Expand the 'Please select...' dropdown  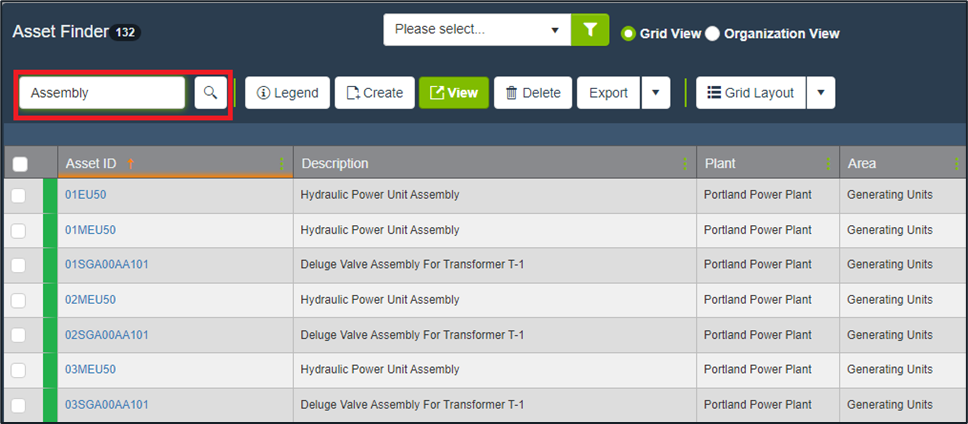pos(476,30)
